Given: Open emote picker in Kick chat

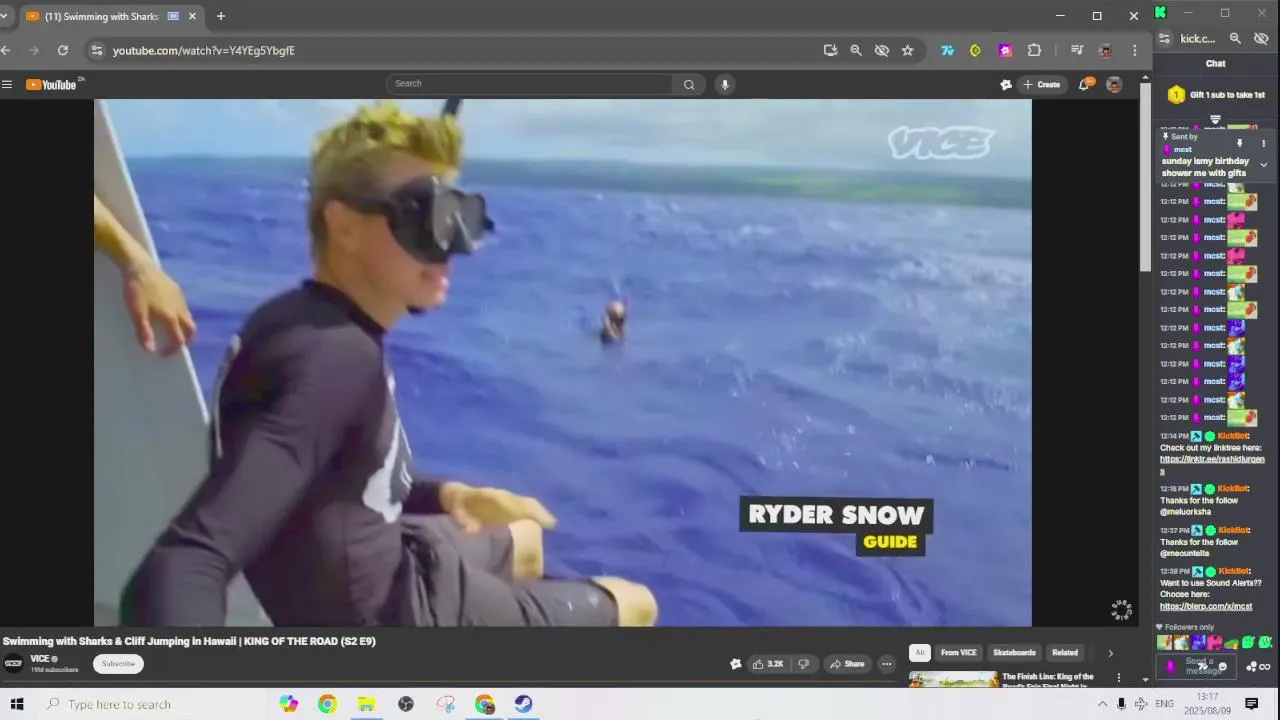Looking at the screenshot, I should point(1222,667).
